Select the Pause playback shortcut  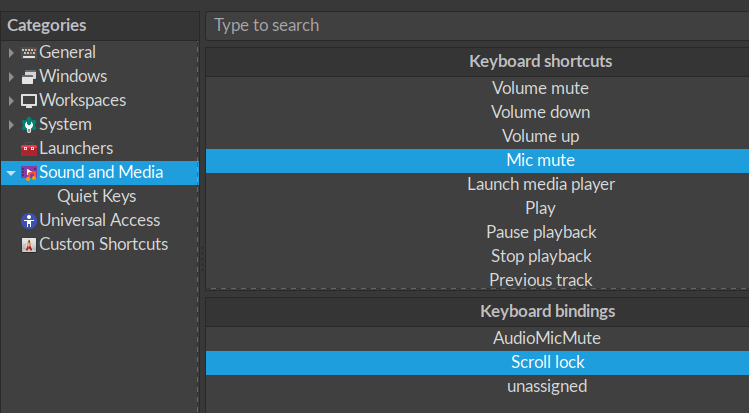pos(478,232)
